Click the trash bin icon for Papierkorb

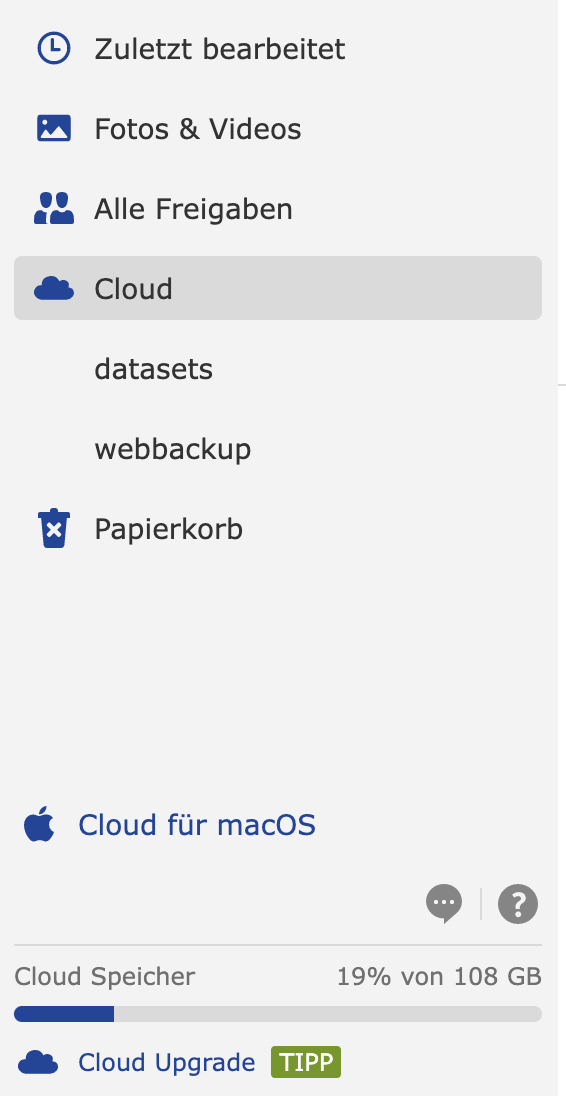[54, 528]
